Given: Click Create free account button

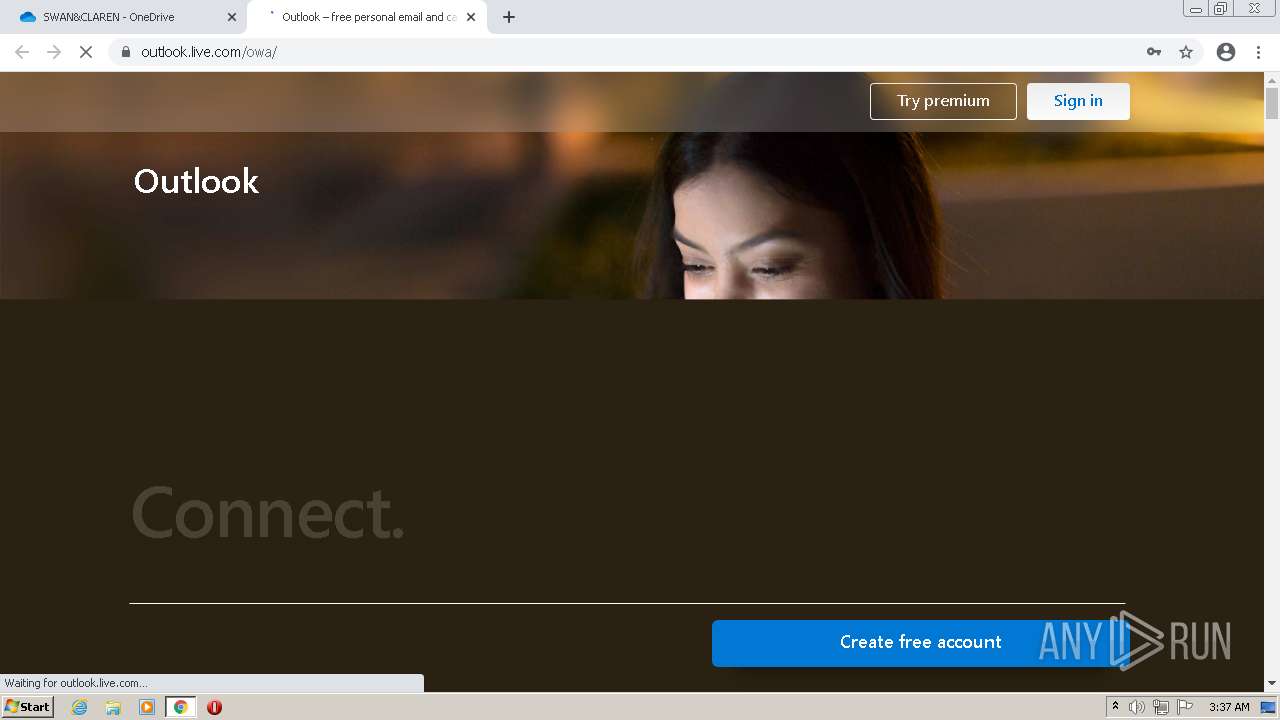Looking at the screenshot, I should 920,643.
